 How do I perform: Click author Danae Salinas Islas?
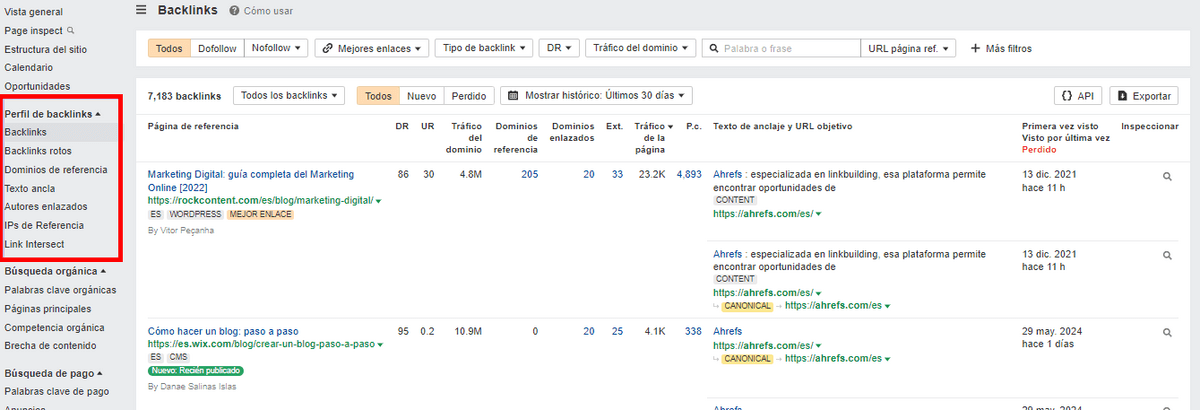[x=192, y=386]
